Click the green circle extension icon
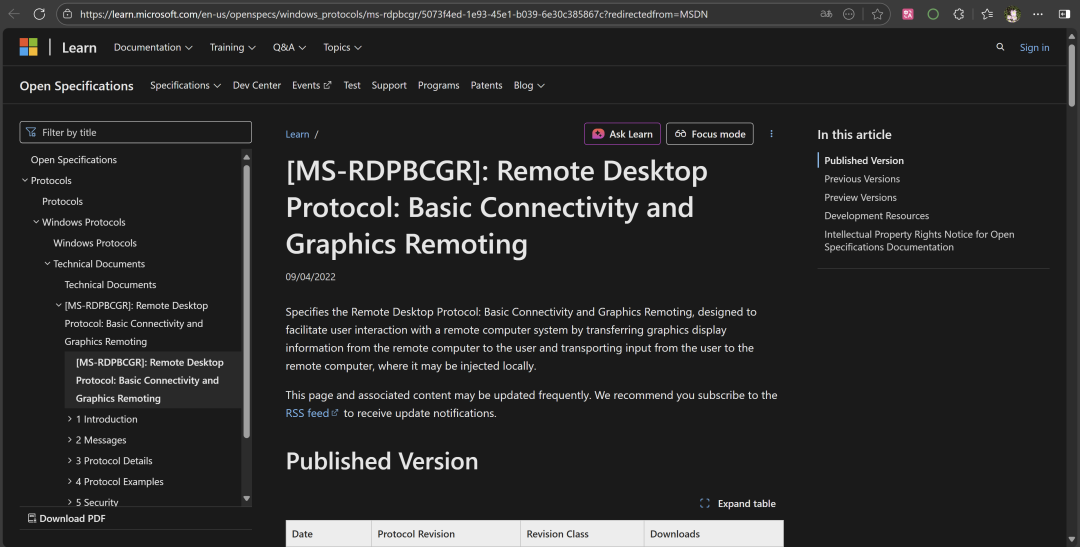Viewport: 1080px width, 547px height. click(933, 14)
